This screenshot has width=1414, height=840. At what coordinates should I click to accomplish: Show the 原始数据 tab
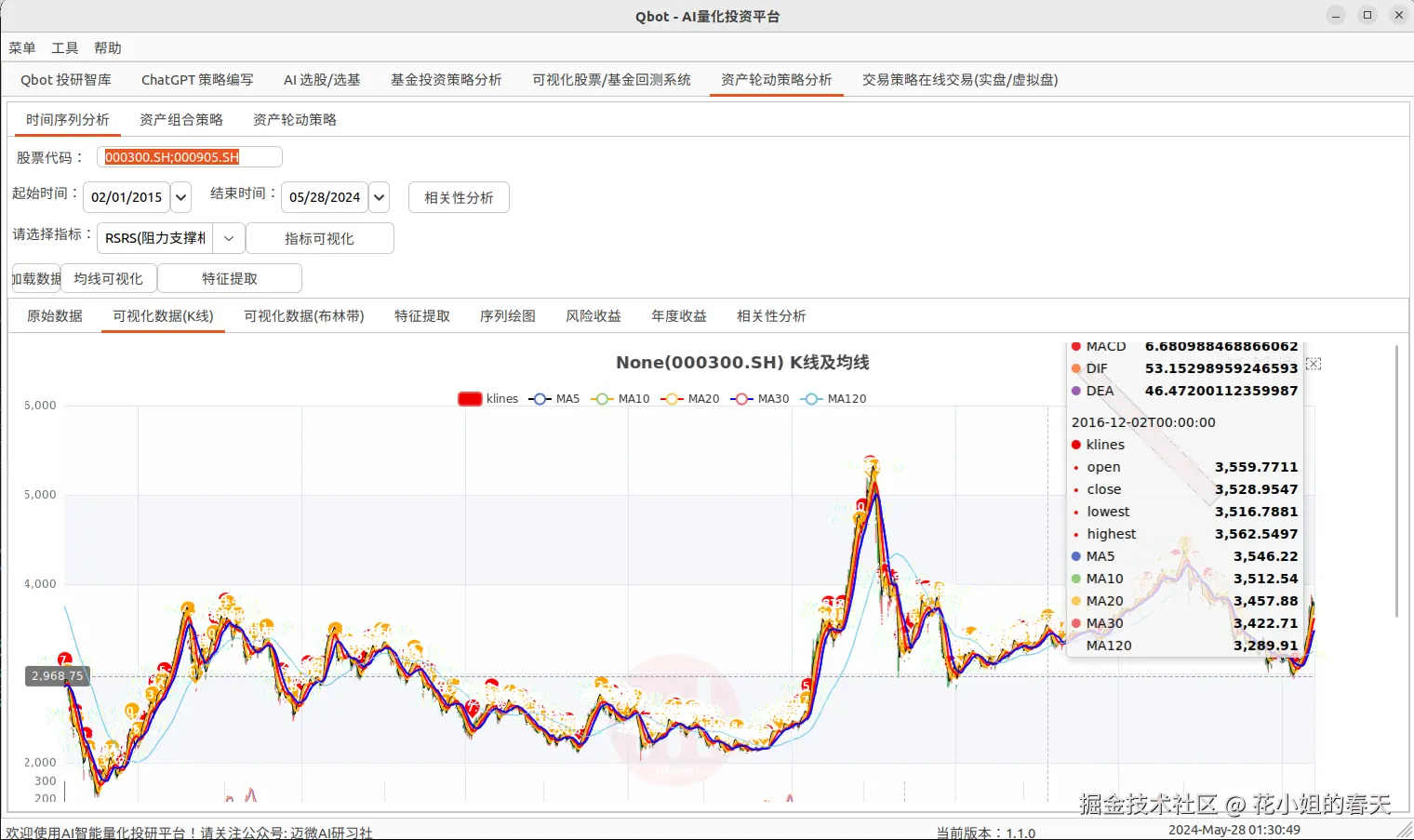click(55, 316)
